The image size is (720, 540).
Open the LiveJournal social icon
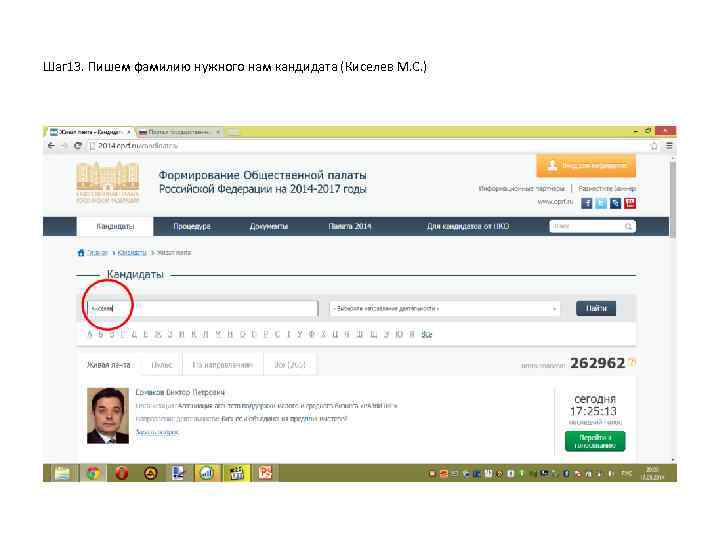tap(615, 203)
